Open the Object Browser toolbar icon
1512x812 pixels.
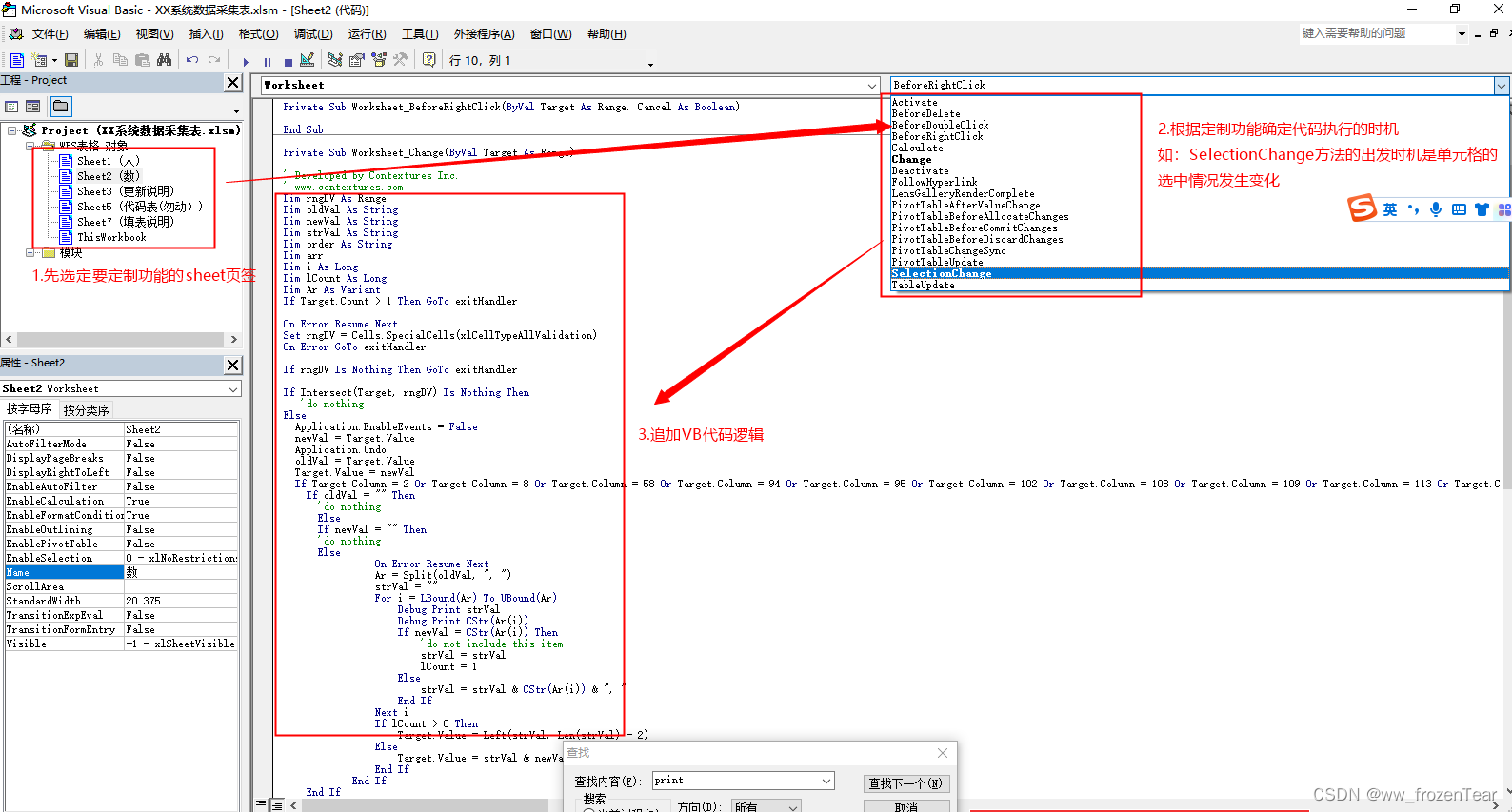[x=379, y=60]
